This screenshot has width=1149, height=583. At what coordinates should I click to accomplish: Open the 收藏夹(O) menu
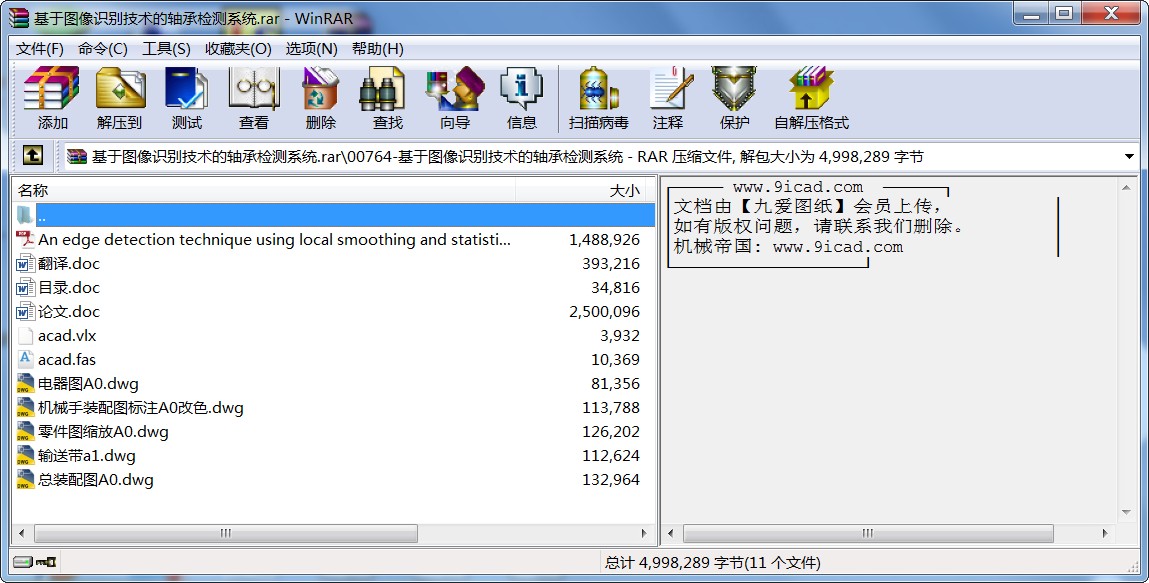[238, 48]
